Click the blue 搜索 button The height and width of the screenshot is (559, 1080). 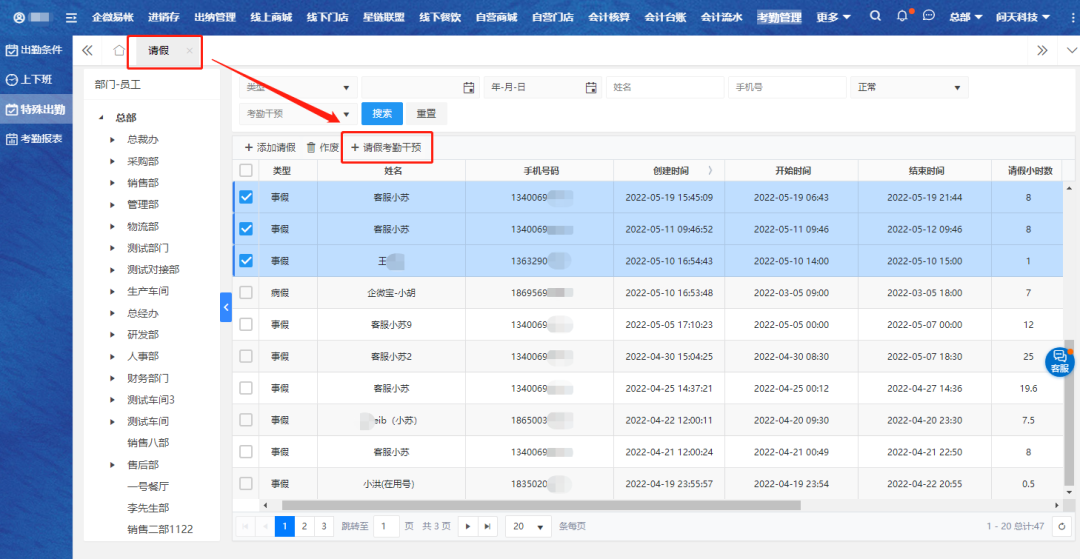[x=381, y=114]
